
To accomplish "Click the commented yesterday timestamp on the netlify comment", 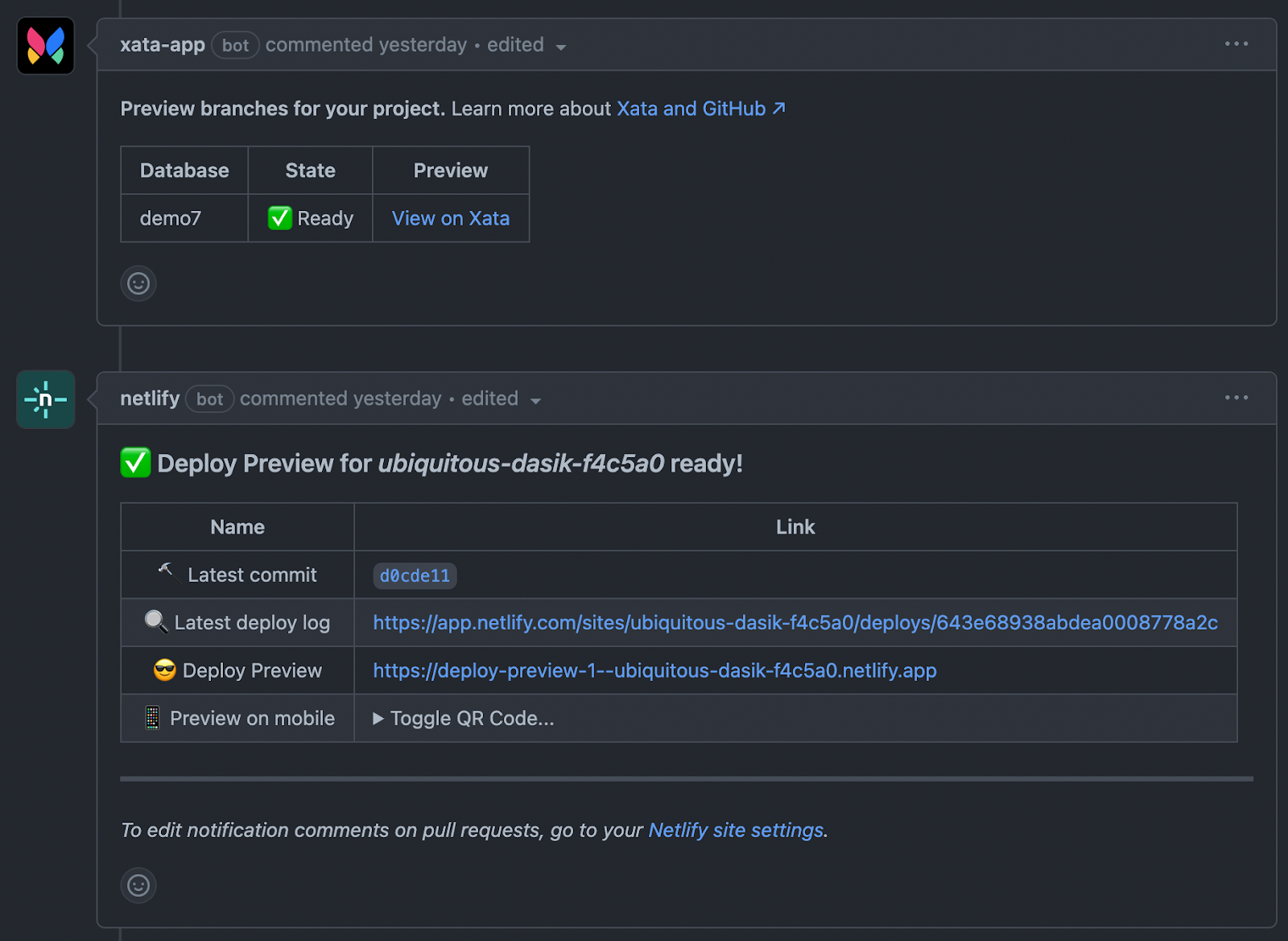I will (341, 398).
